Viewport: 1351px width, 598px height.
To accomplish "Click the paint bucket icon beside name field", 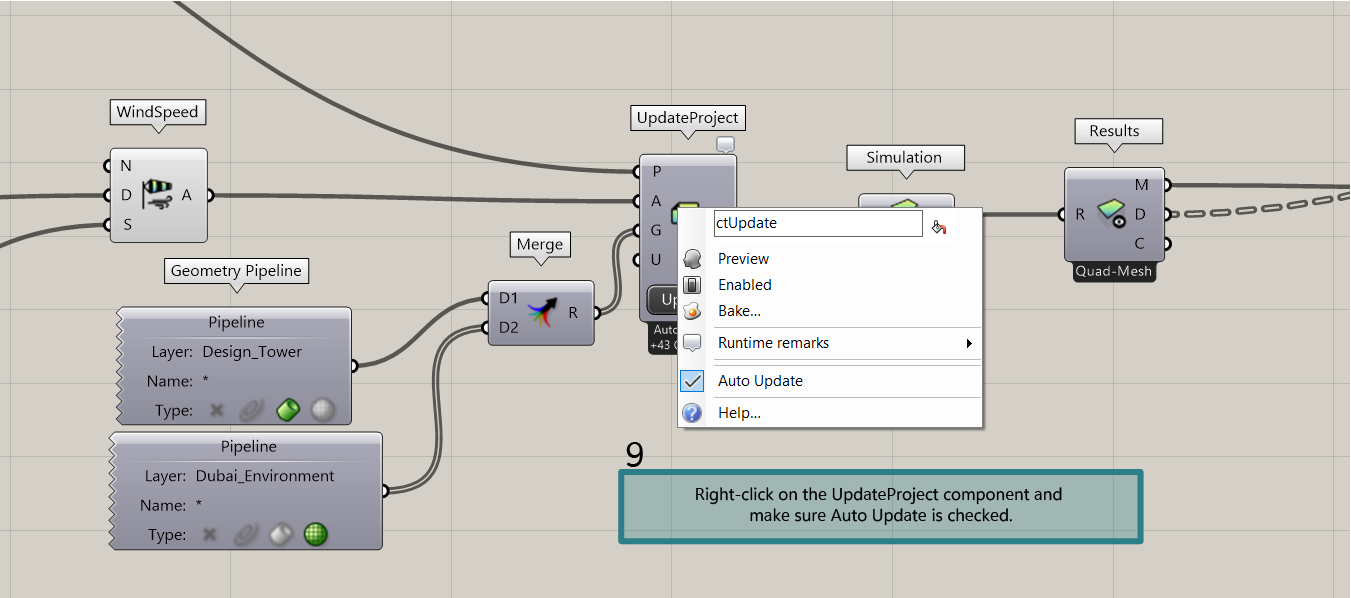I will click(x=938, y=227).
